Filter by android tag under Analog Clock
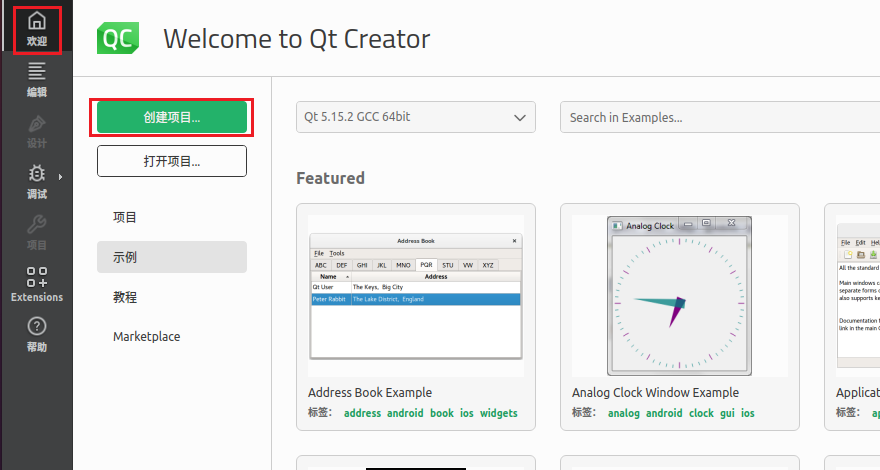Image resolution: width=880 pixels, height=470 pixels. pyautogui.click(x=664, y=413)
